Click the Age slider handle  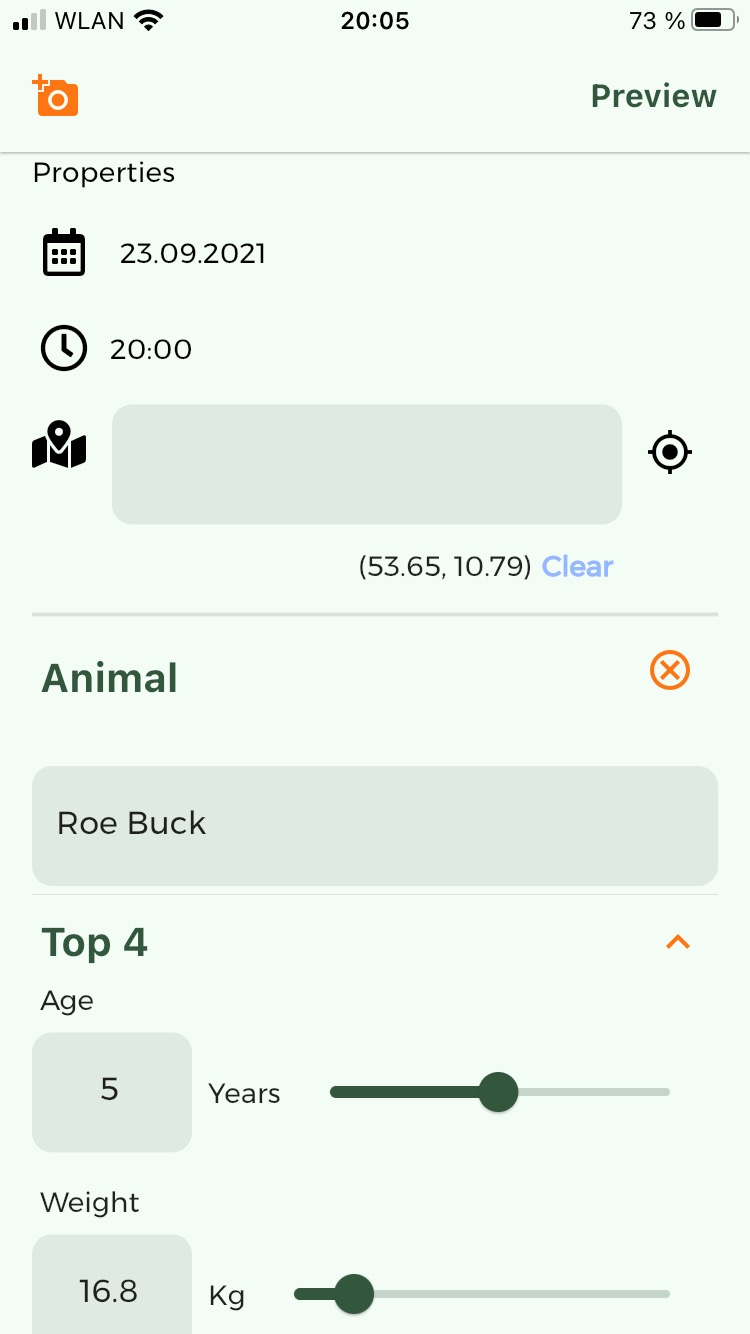click(498, 1092)
